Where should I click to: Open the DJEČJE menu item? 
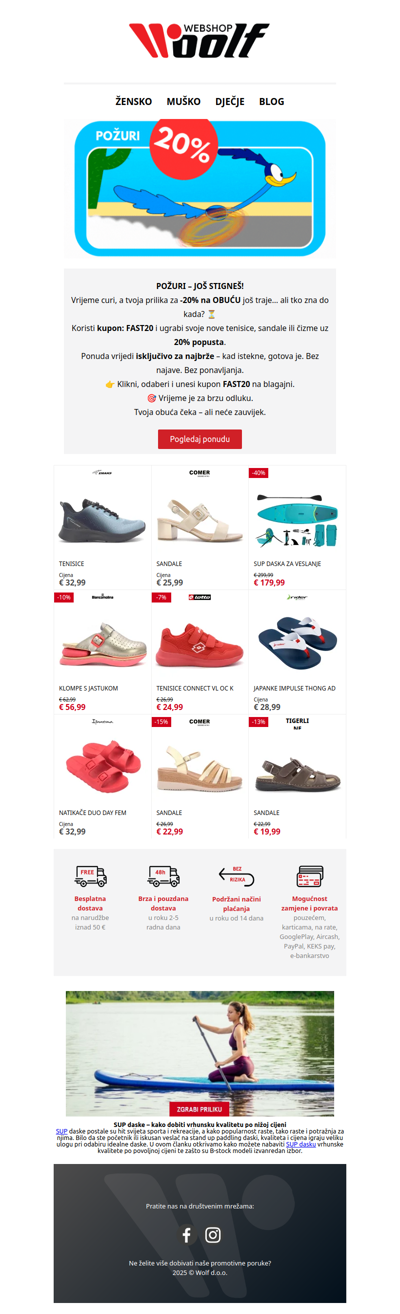point(230,101)
